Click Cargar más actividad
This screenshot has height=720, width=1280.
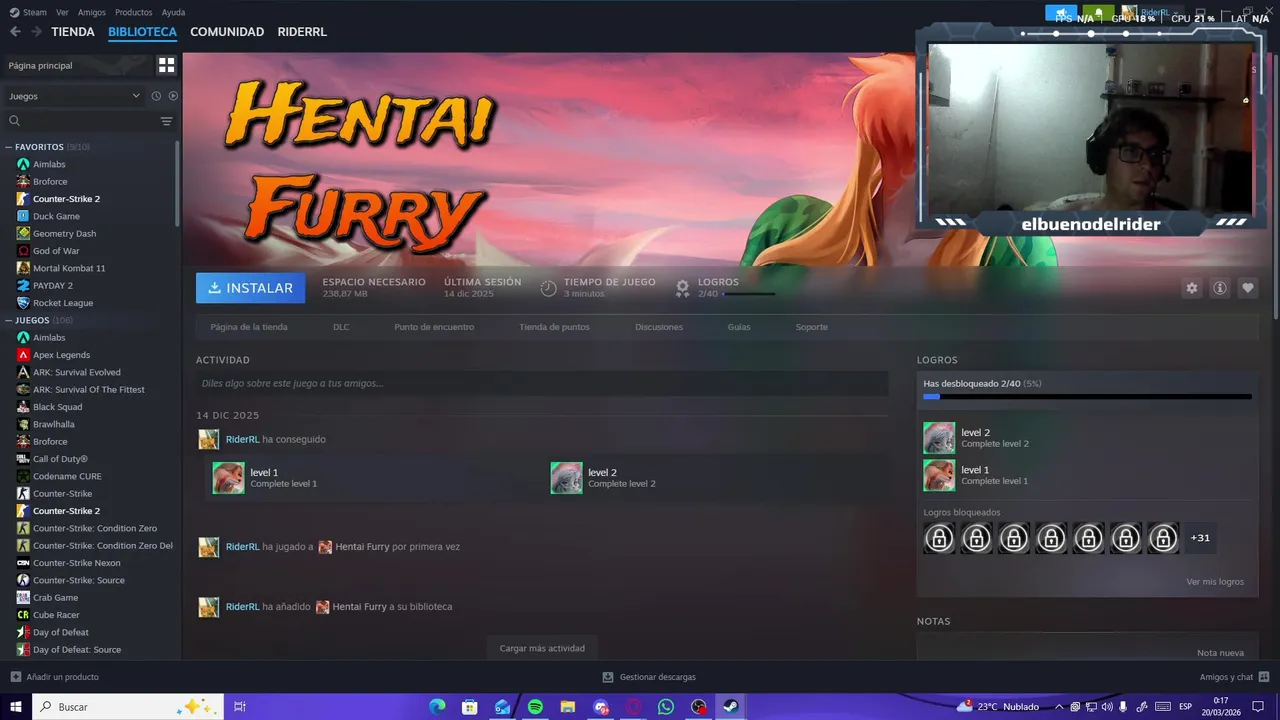[x=542, y=648]
